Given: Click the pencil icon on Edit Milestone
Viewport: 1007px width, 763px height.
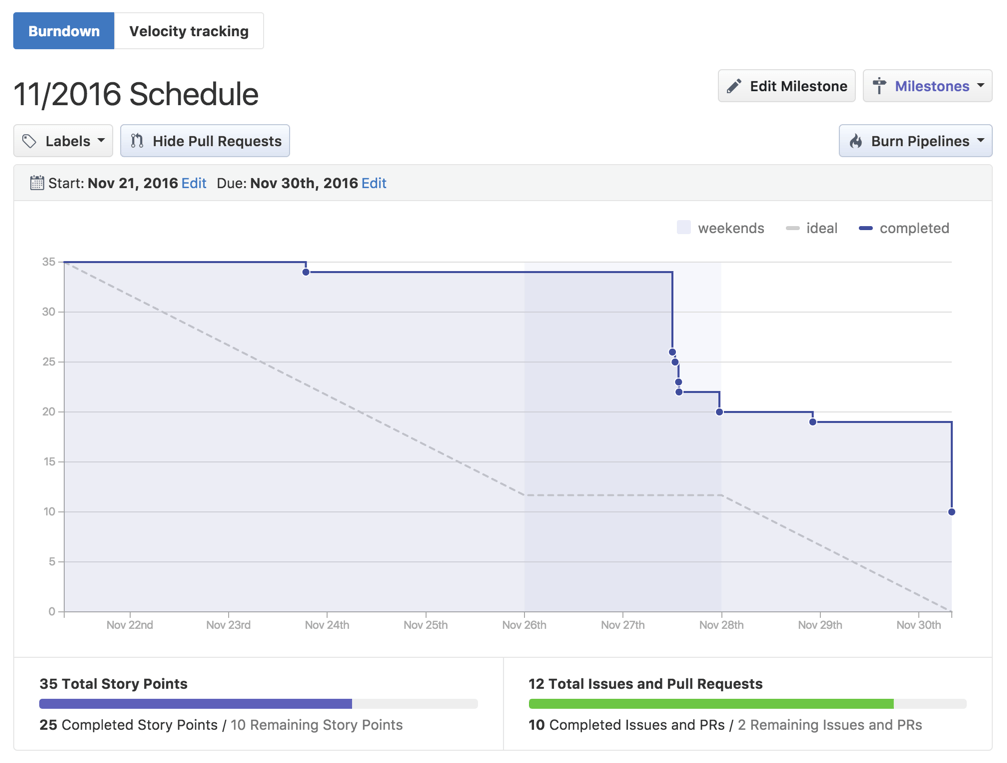Looking at the screenshot, I should pos(734,86).
